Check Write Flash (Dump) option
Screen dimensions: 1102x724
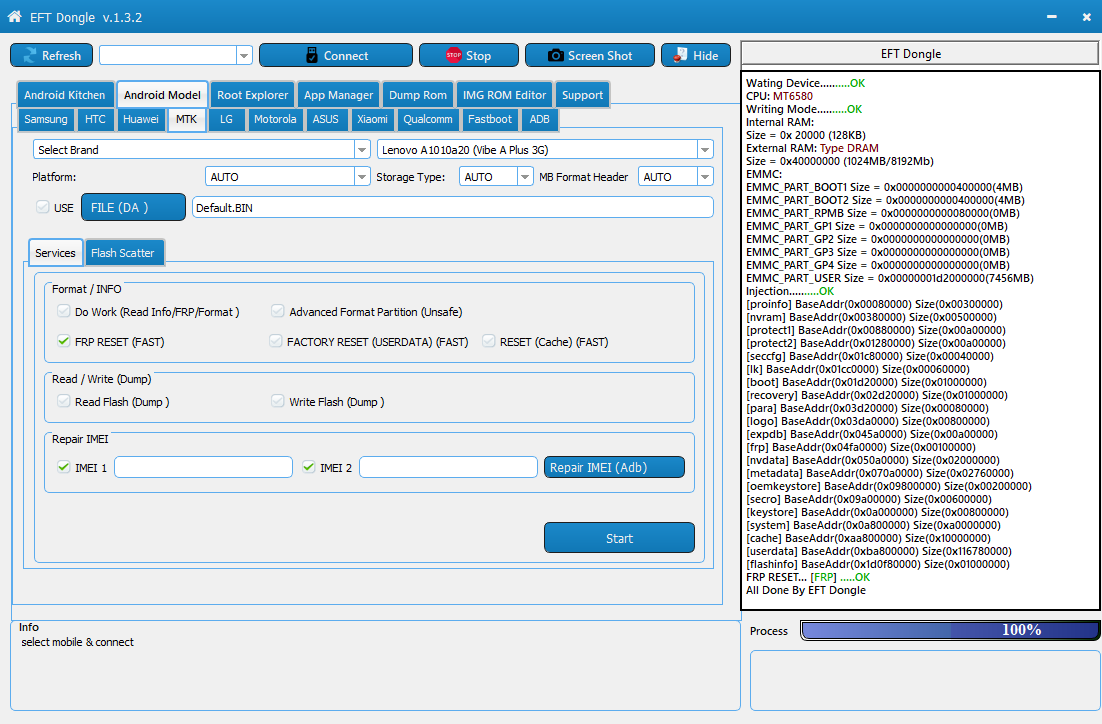(278, 401)
